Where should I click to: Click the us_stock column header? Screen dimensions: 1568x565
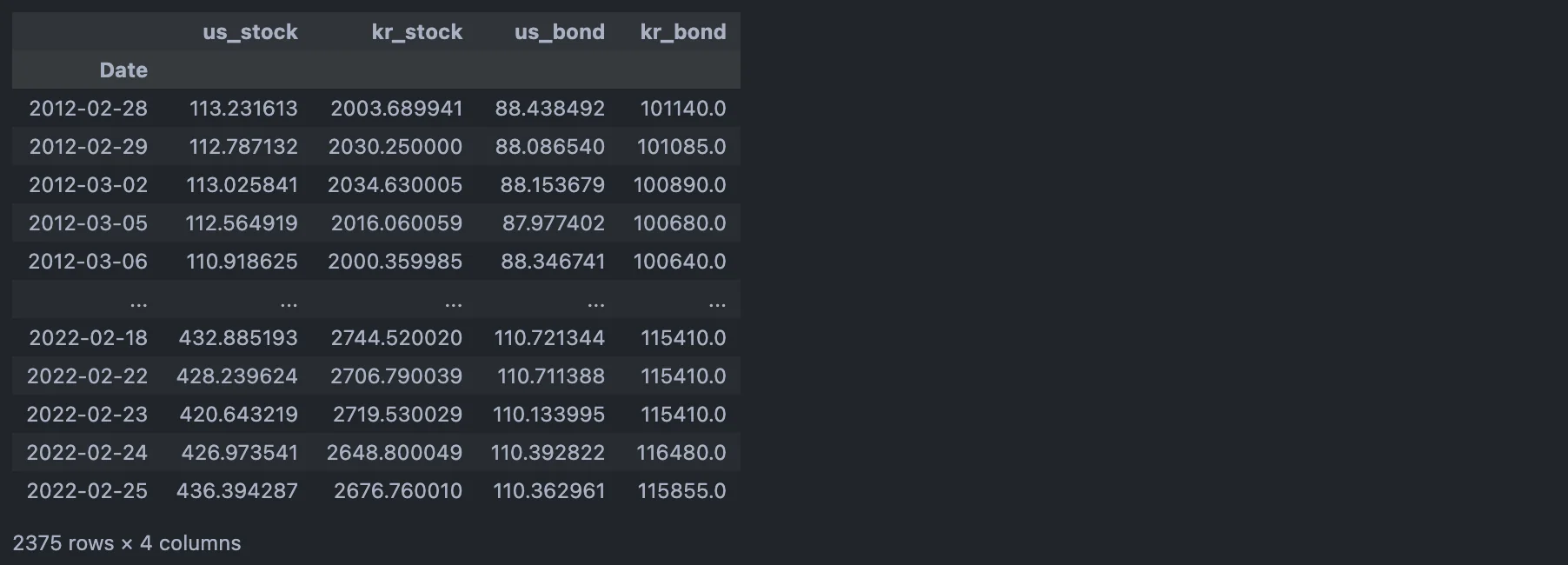[250, 32]
